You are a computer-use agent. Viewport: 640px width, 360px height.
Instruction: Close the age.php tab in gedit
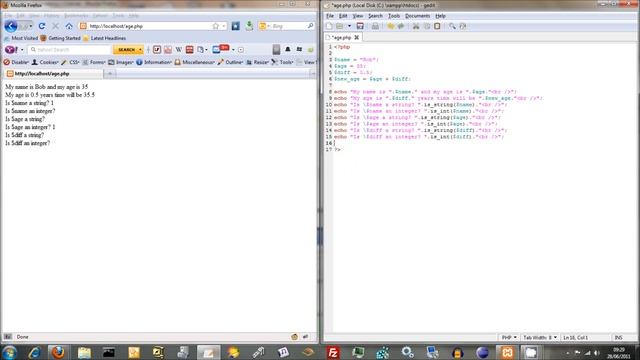(356, 37)
